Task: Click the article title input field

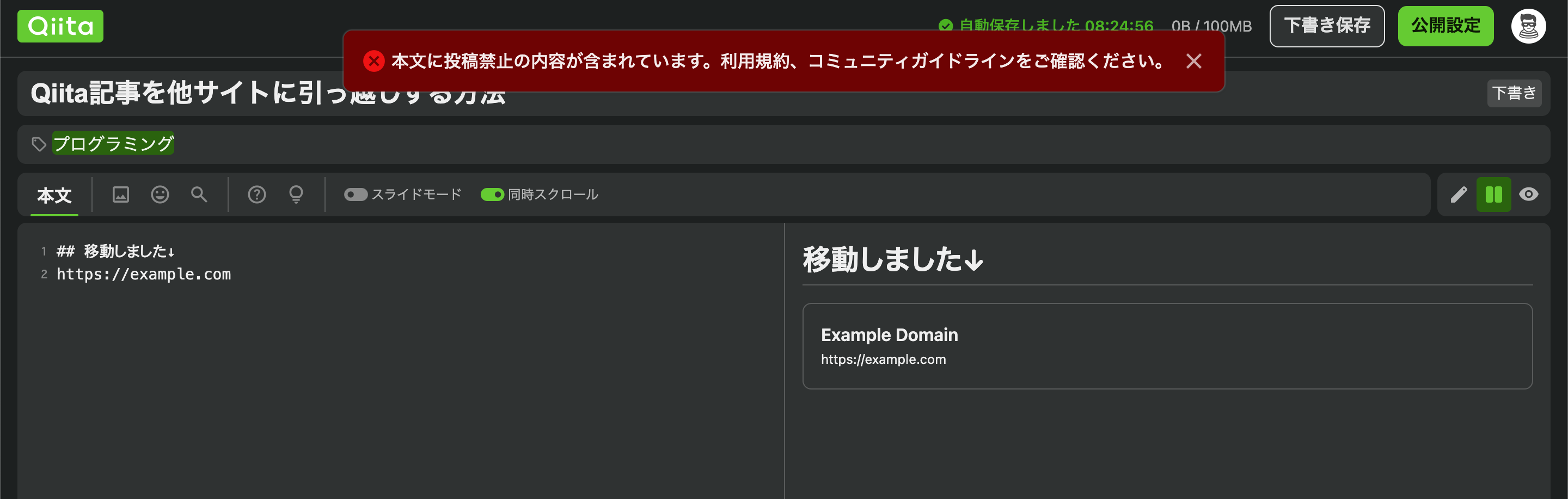Action: tap(783, 93)
